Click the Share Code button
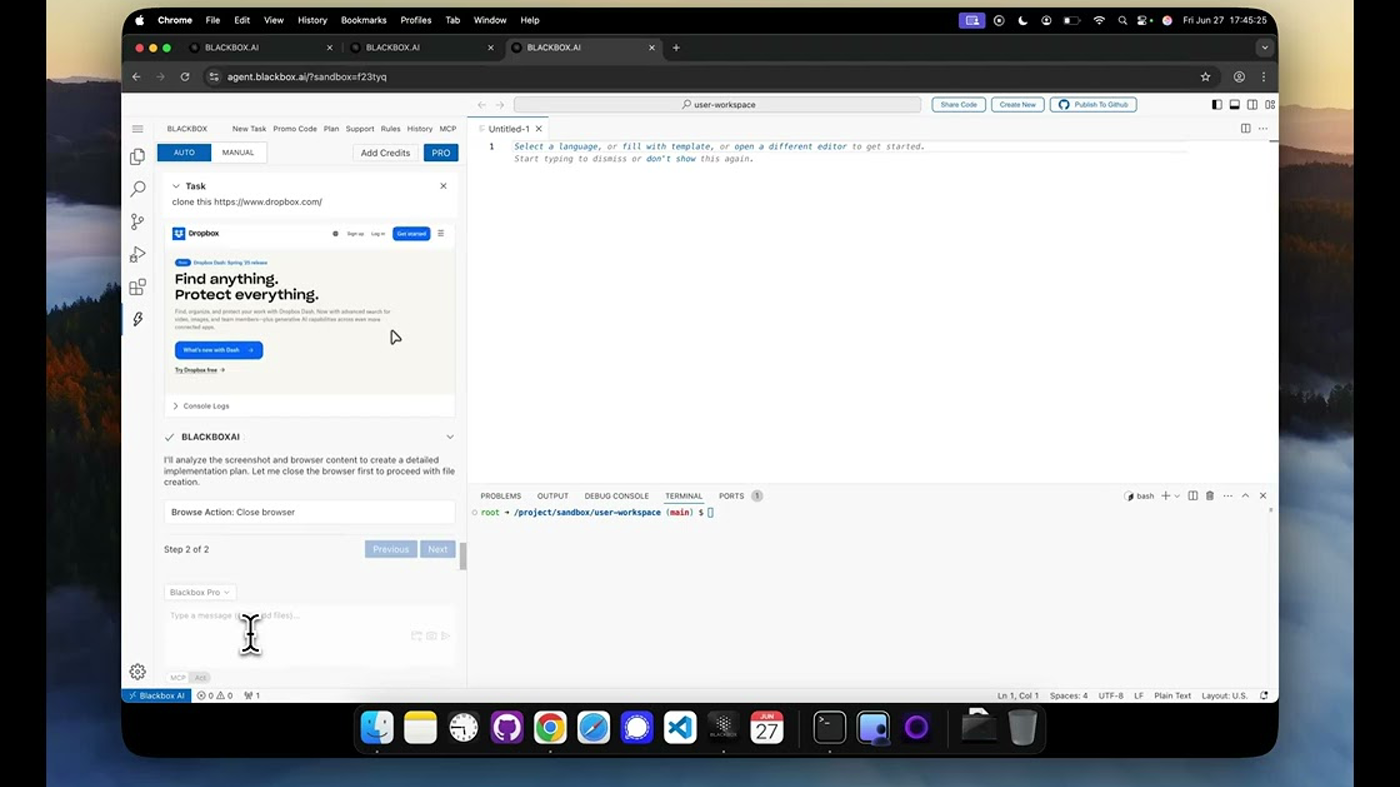This screenshot has width=1400, height=787. click(x=958, y=105)
